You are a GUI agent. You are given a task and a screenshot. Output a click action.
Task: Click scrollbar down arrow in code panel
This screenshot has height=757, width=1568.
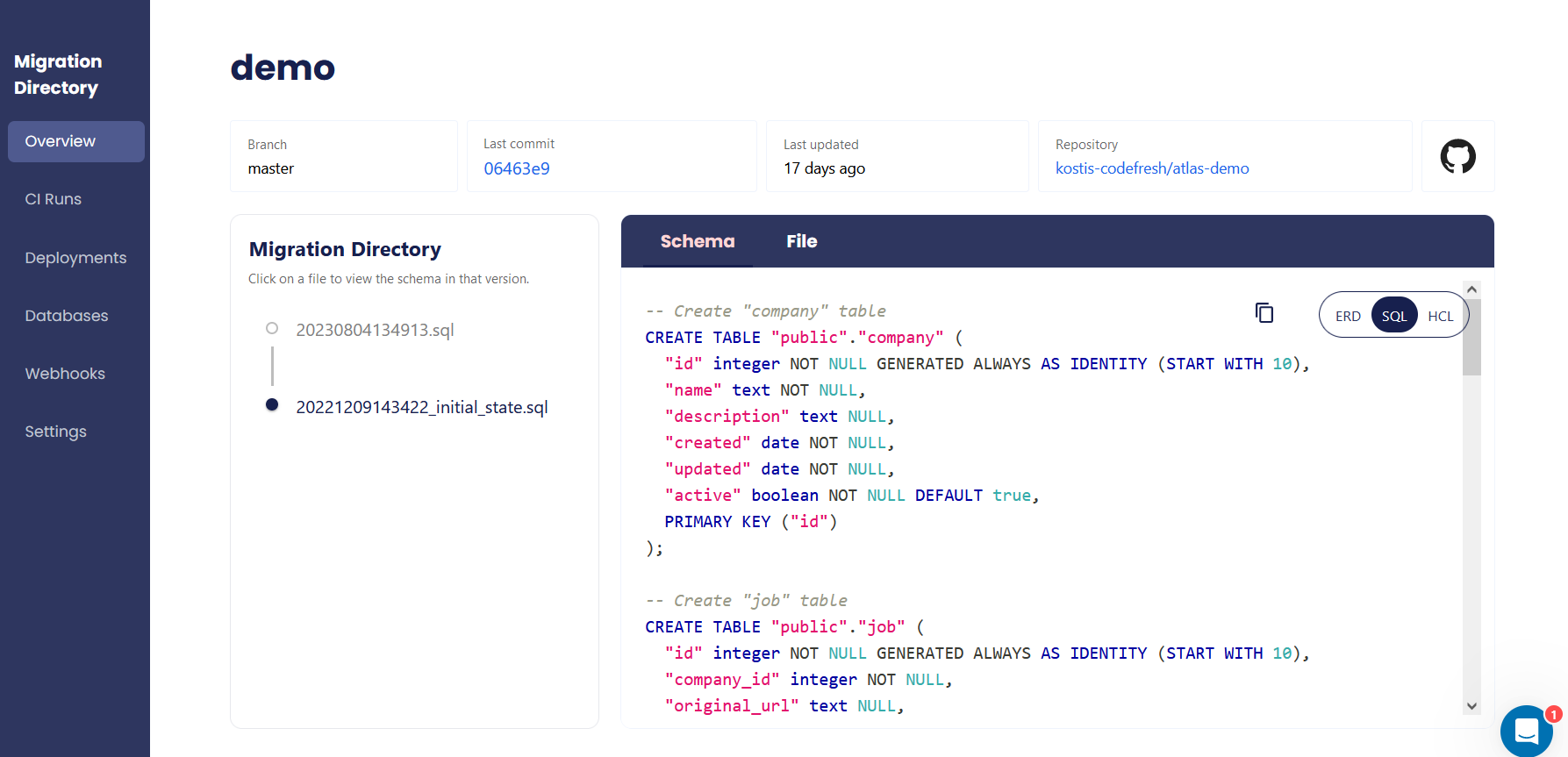(x=1472, y=706)
